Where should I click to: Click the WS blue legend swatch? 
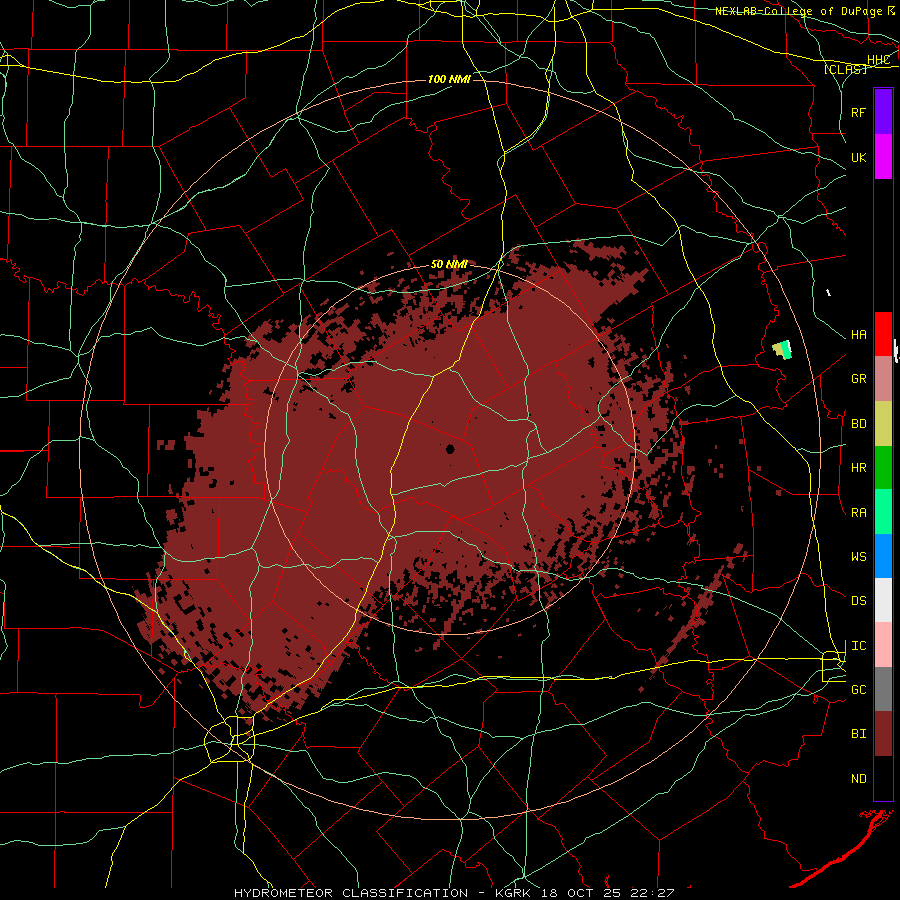coord(883,556)
